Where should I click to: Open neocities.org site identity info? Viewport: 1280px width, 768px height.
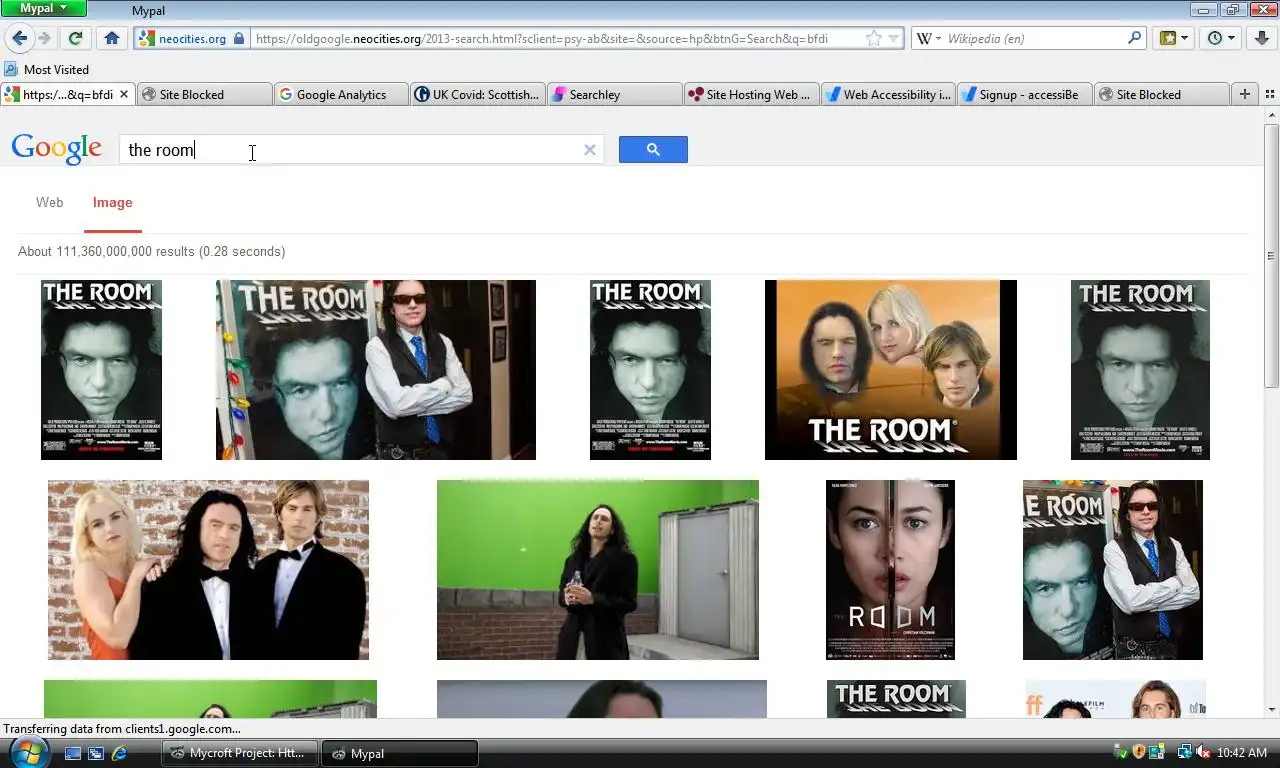[183, 38]
